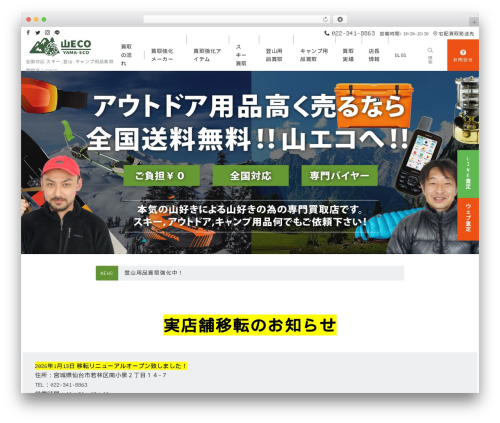Select the 登山用品買取 menu item
The height and width of the screenshot is (423, 500).
274,55
